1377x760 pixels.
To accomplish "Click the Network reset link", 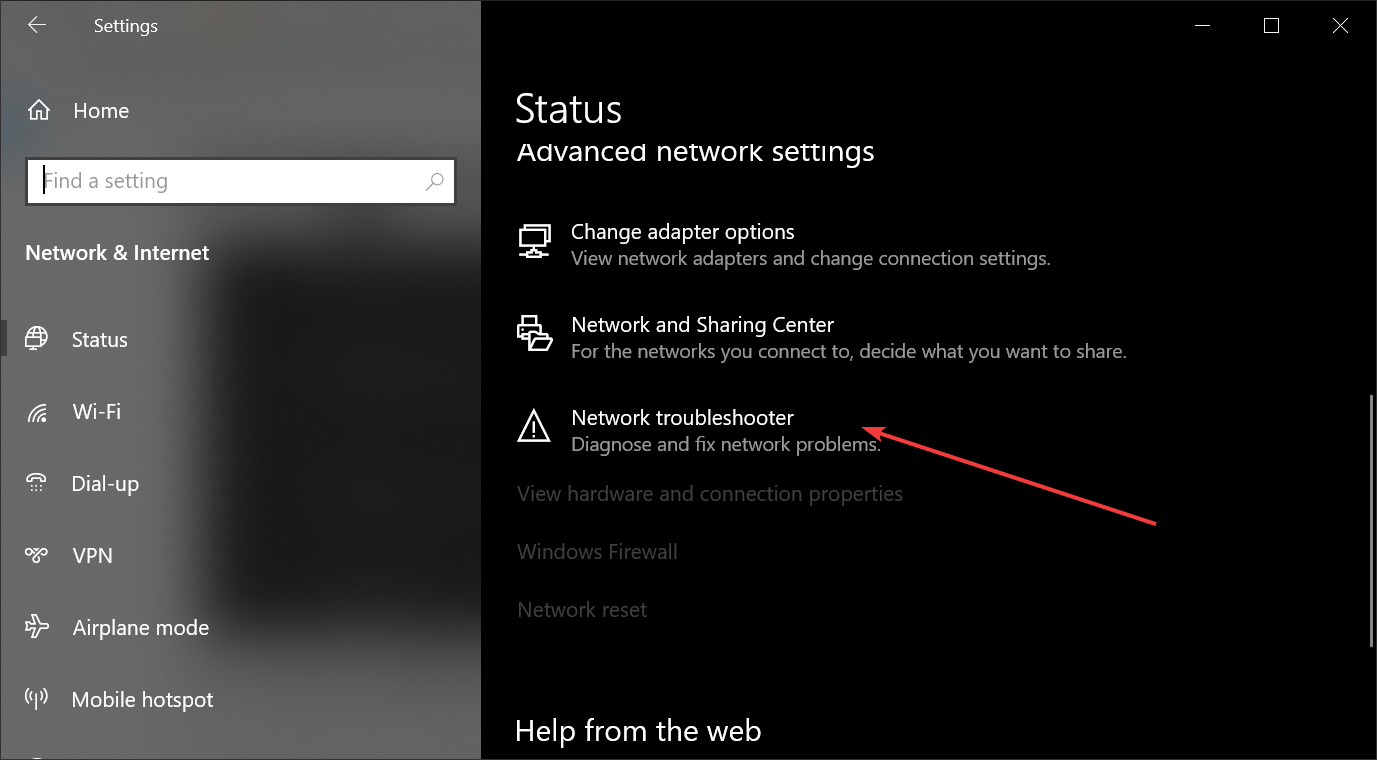I will click(x=582, y=610).
